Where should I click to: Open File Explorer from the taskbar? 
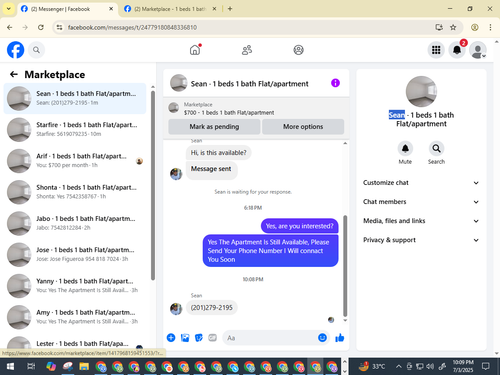[x=84, y=367]
